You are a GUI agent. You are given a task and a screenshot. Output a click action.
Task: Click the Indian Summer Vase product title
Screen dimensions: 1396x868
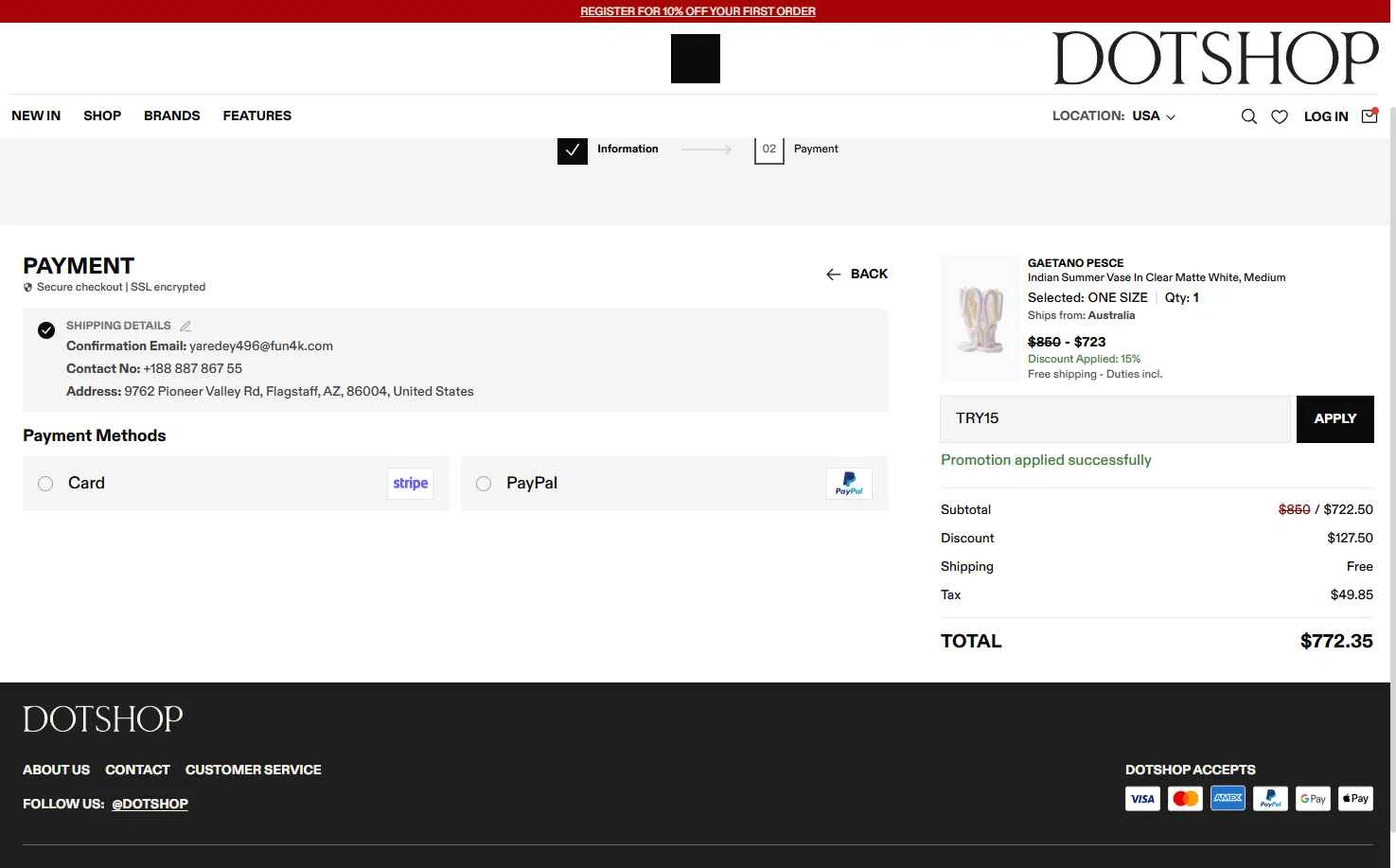[1157, 277]
